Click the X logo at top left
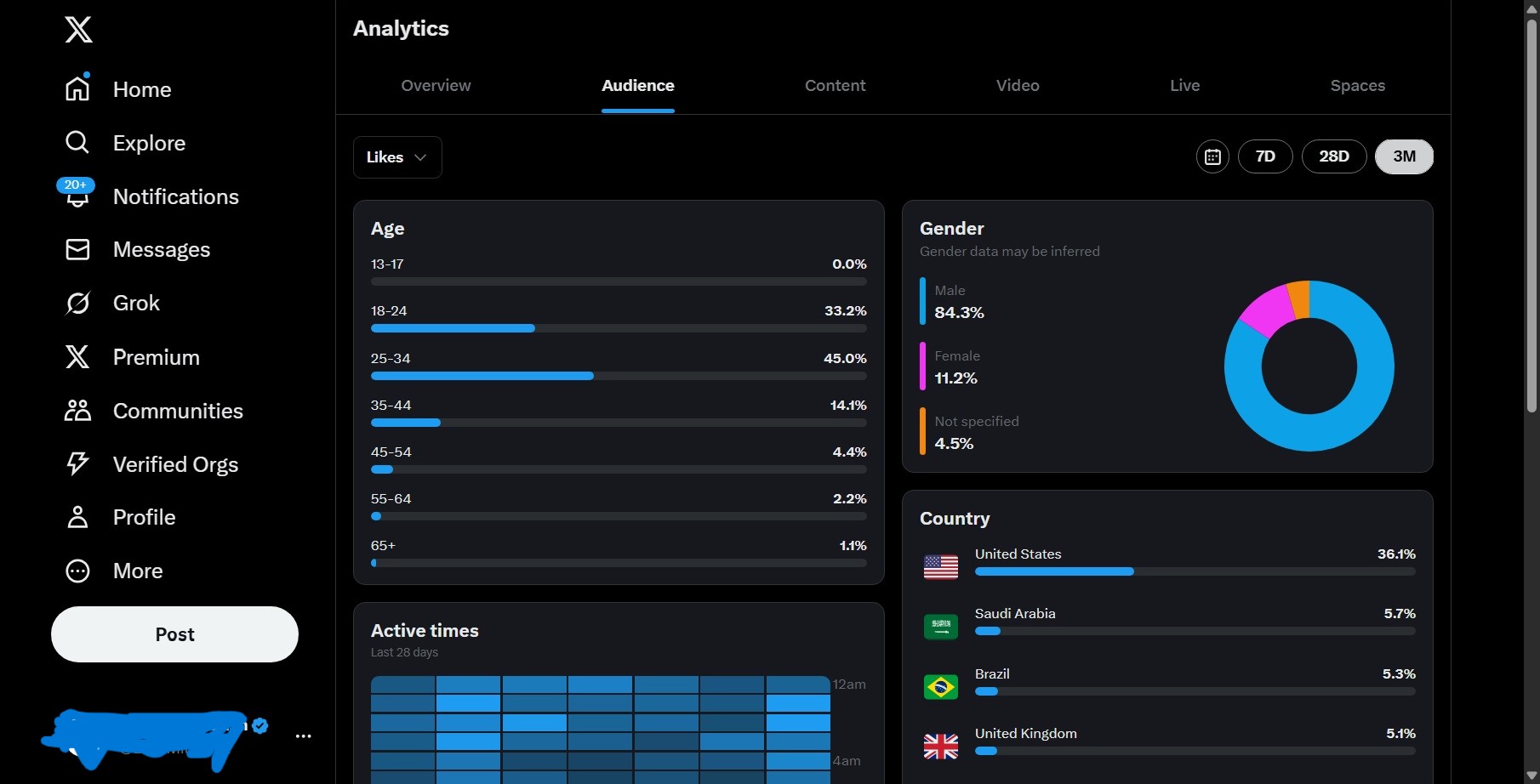This screenshot has height=784, width=1540. (78, 30)
